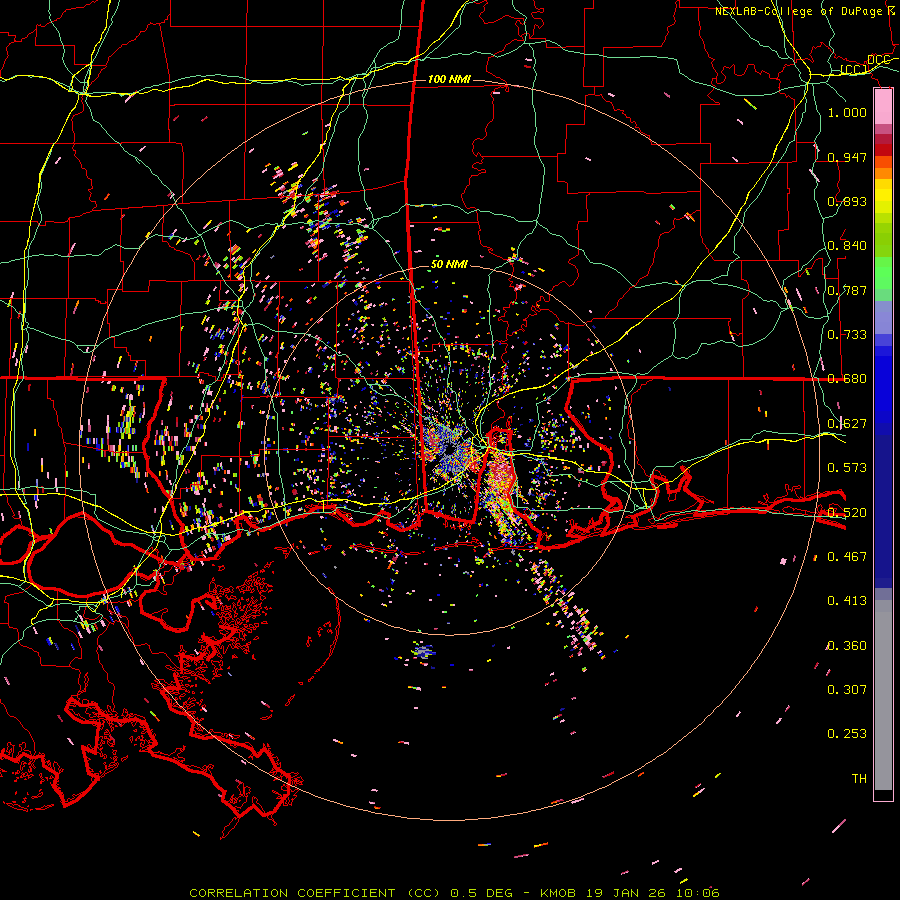Viewport: 900px width, 900px height.
Task: Click the 0.573 legend value
Action: click(847, 468)
